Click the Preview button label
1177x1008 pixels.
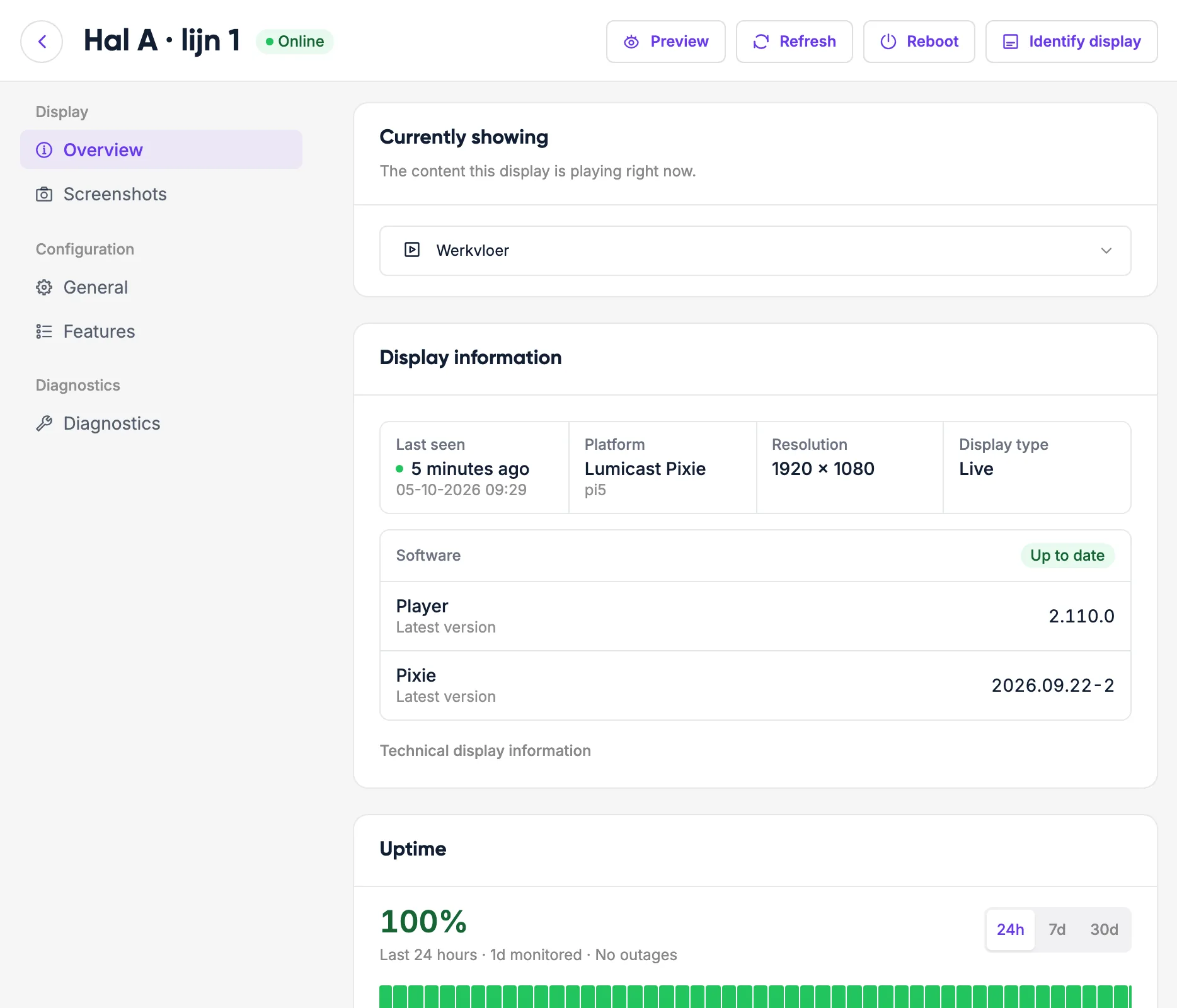coord(679,42)
